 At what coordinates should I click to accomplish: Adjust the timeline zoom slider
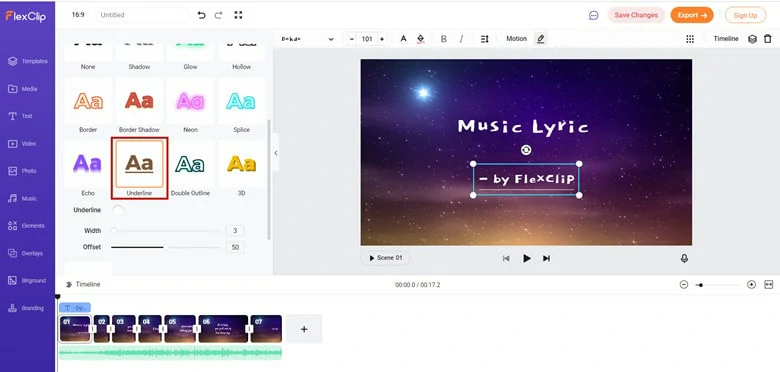point(718,285)
